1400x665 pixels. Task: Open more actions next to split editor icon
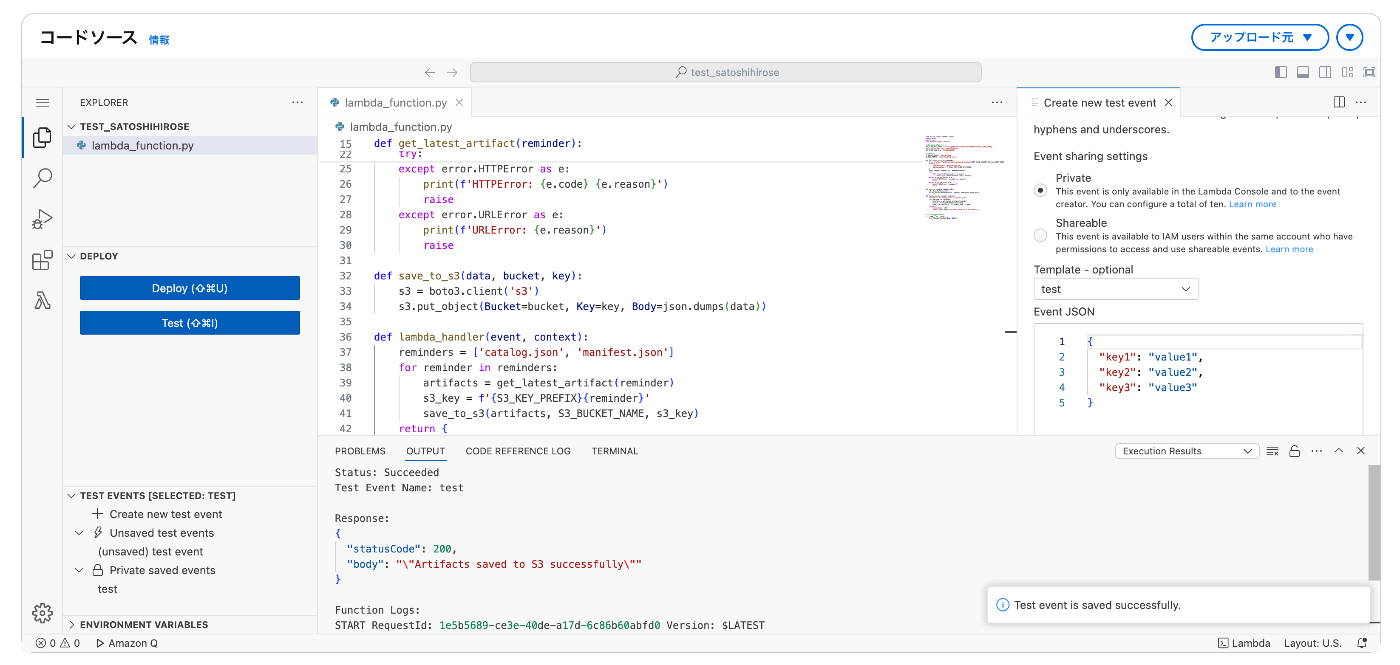click(x=1361, y=102)
